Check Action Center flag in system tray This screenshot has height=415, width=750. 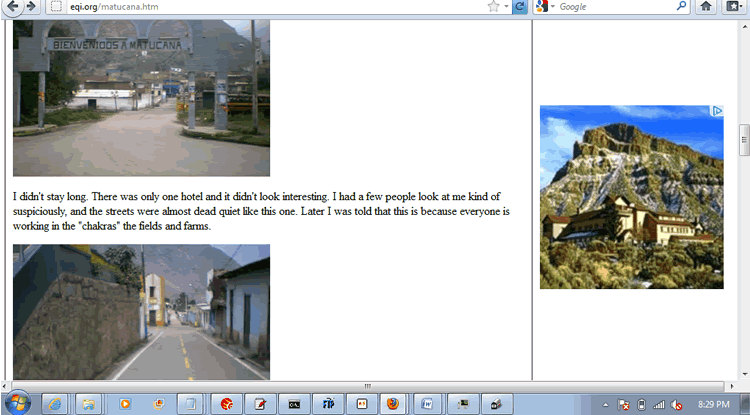click(623, 405)
